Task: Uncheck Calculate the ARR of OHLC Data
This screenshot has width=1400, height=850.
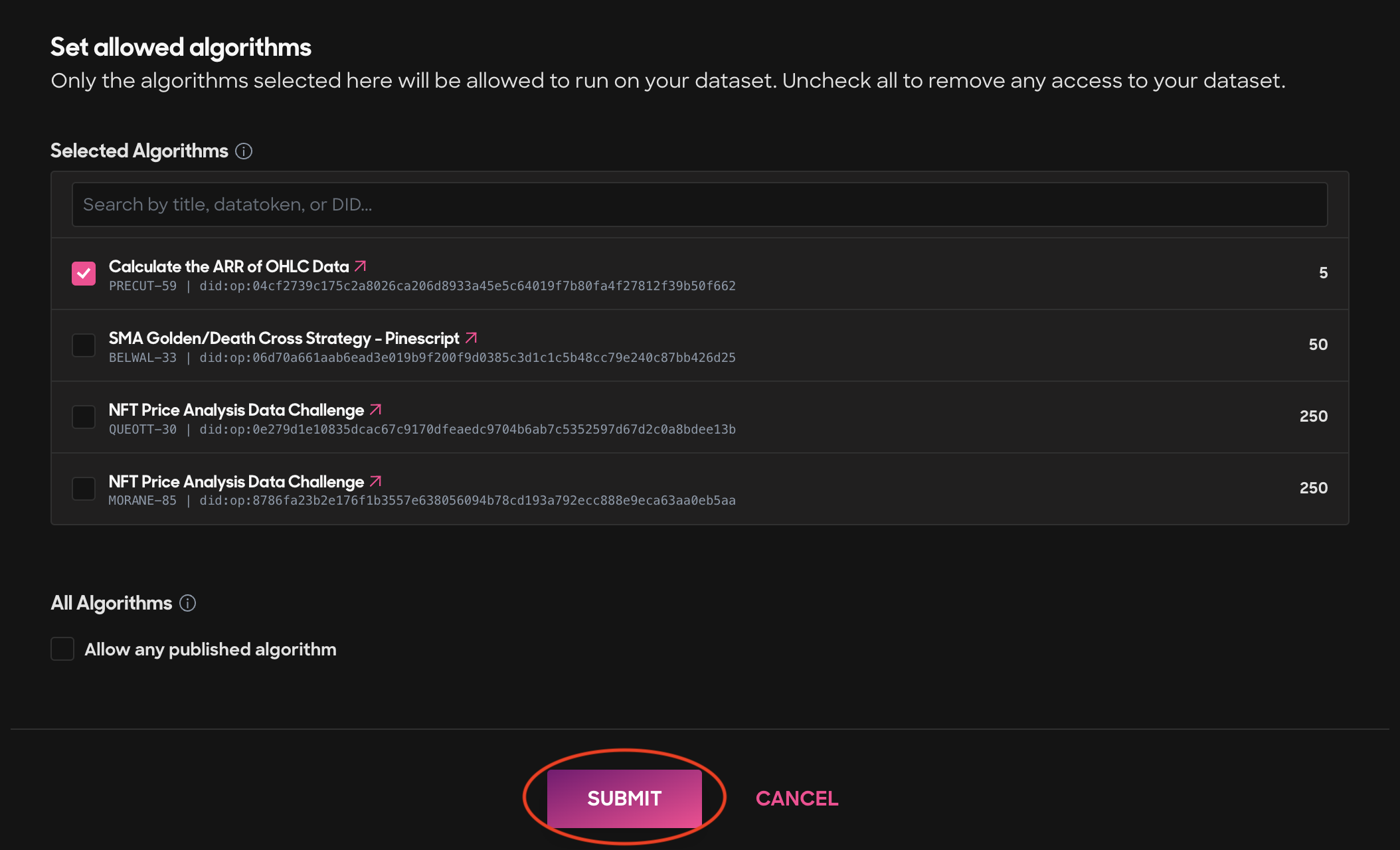Action: click(84, 273)
